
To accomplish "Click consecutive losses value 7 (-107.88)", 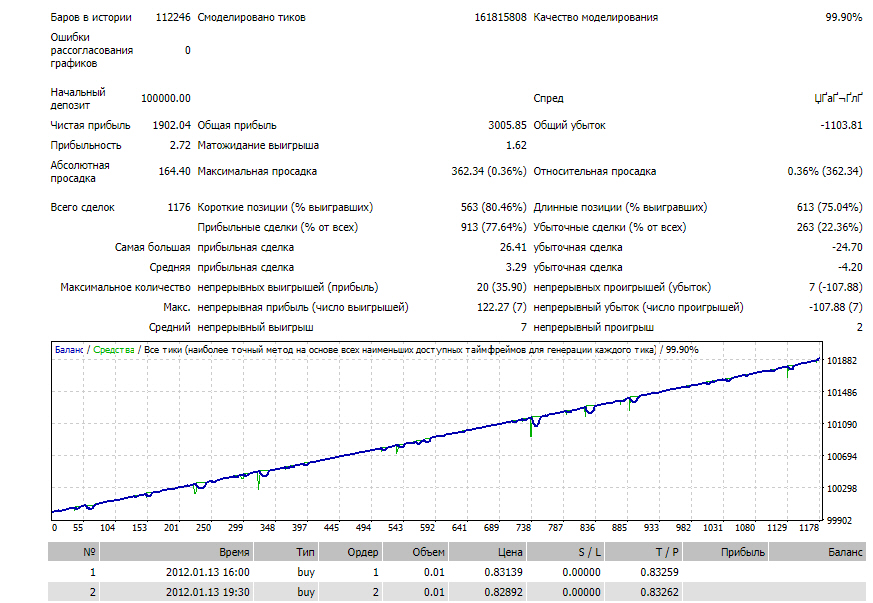I will [836, 288].
